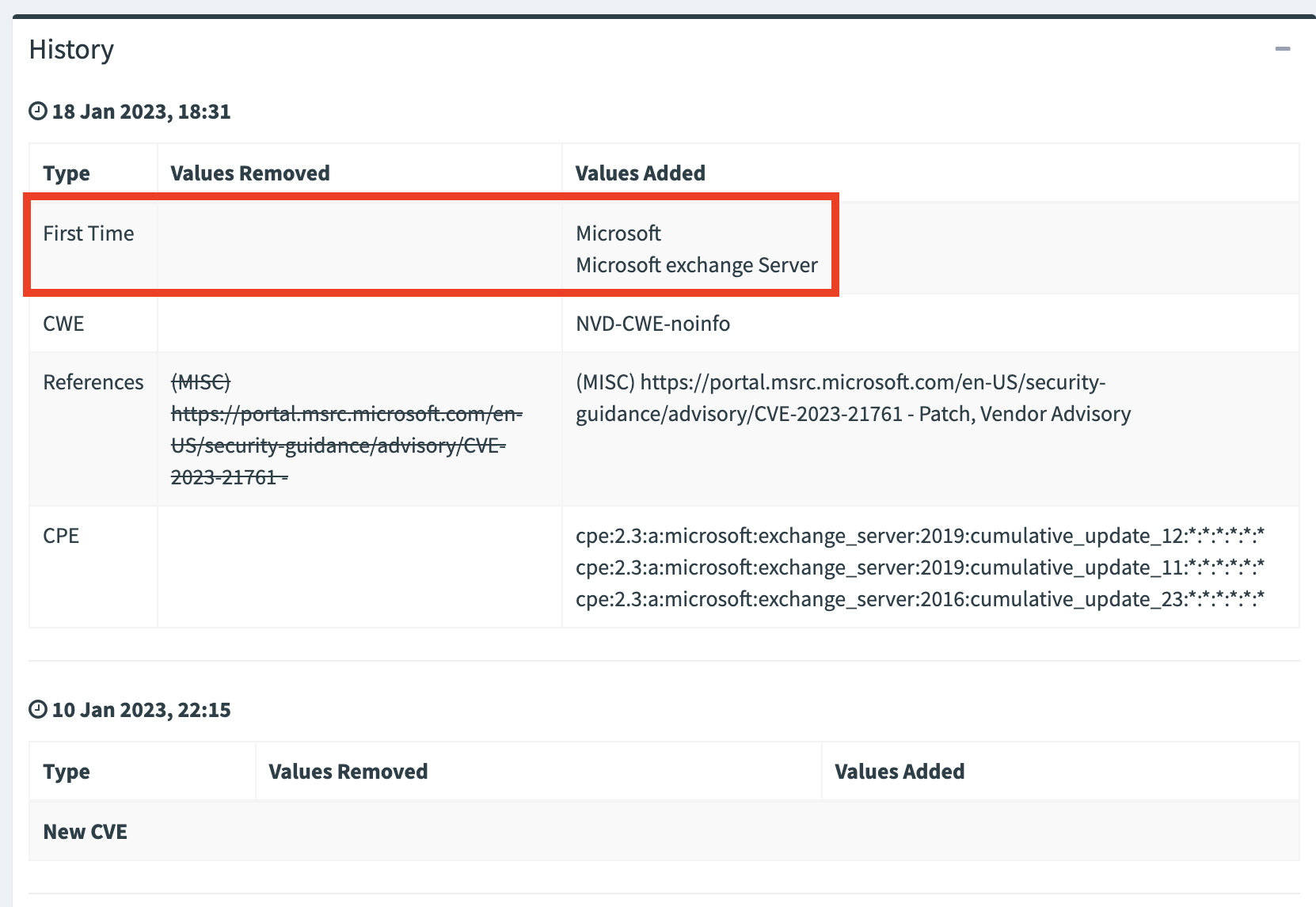Click the Values Removed column header
This screenshot has height=907, width=1316.
[x=249, y=173]
